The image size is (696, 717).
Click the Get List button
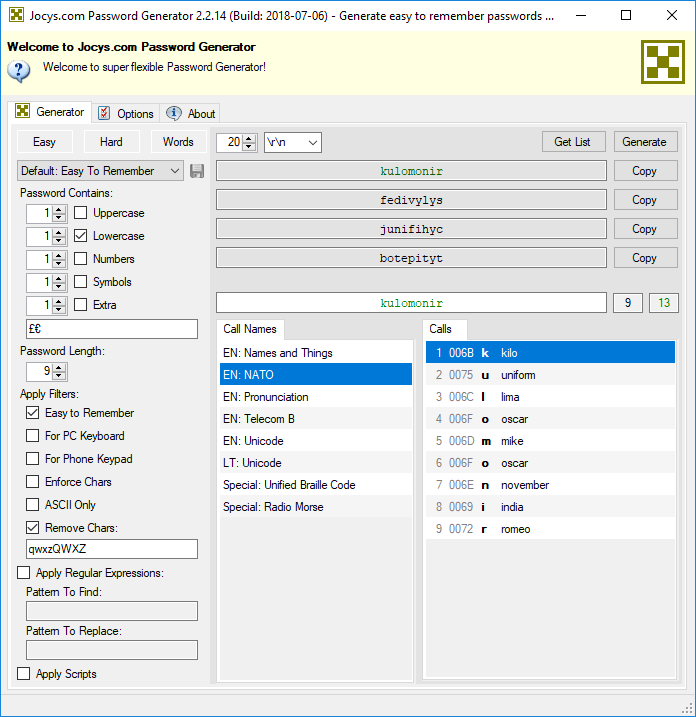tap(573, 142)
